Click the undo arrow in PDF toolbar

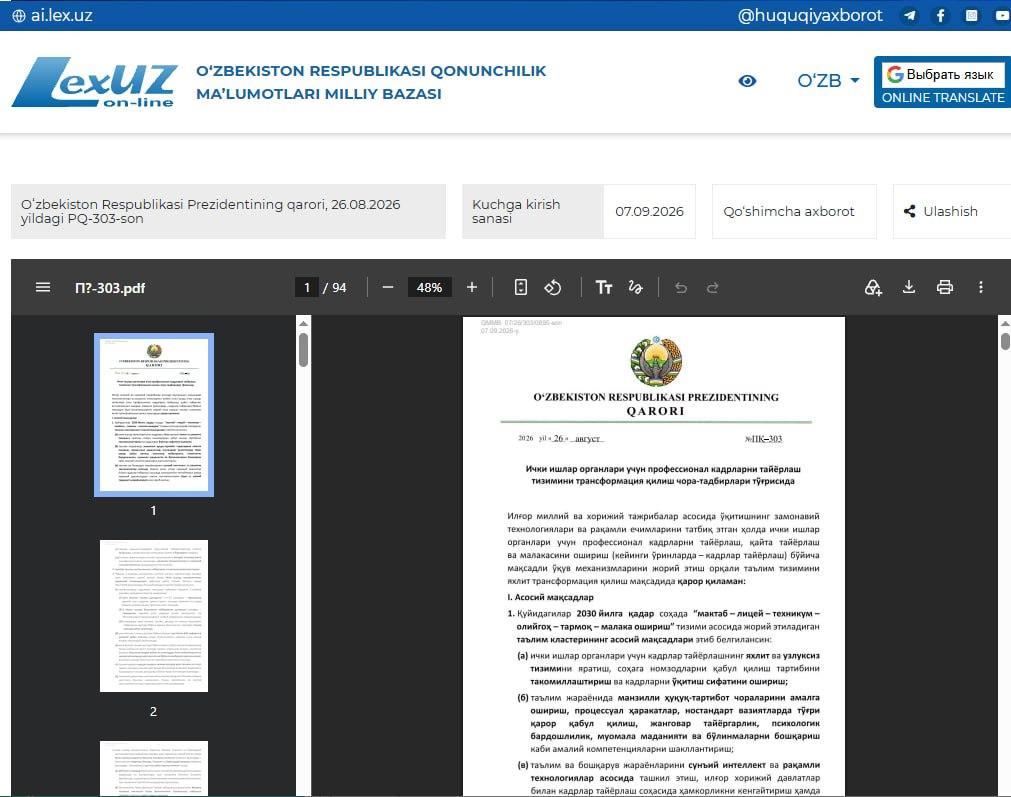681,288
